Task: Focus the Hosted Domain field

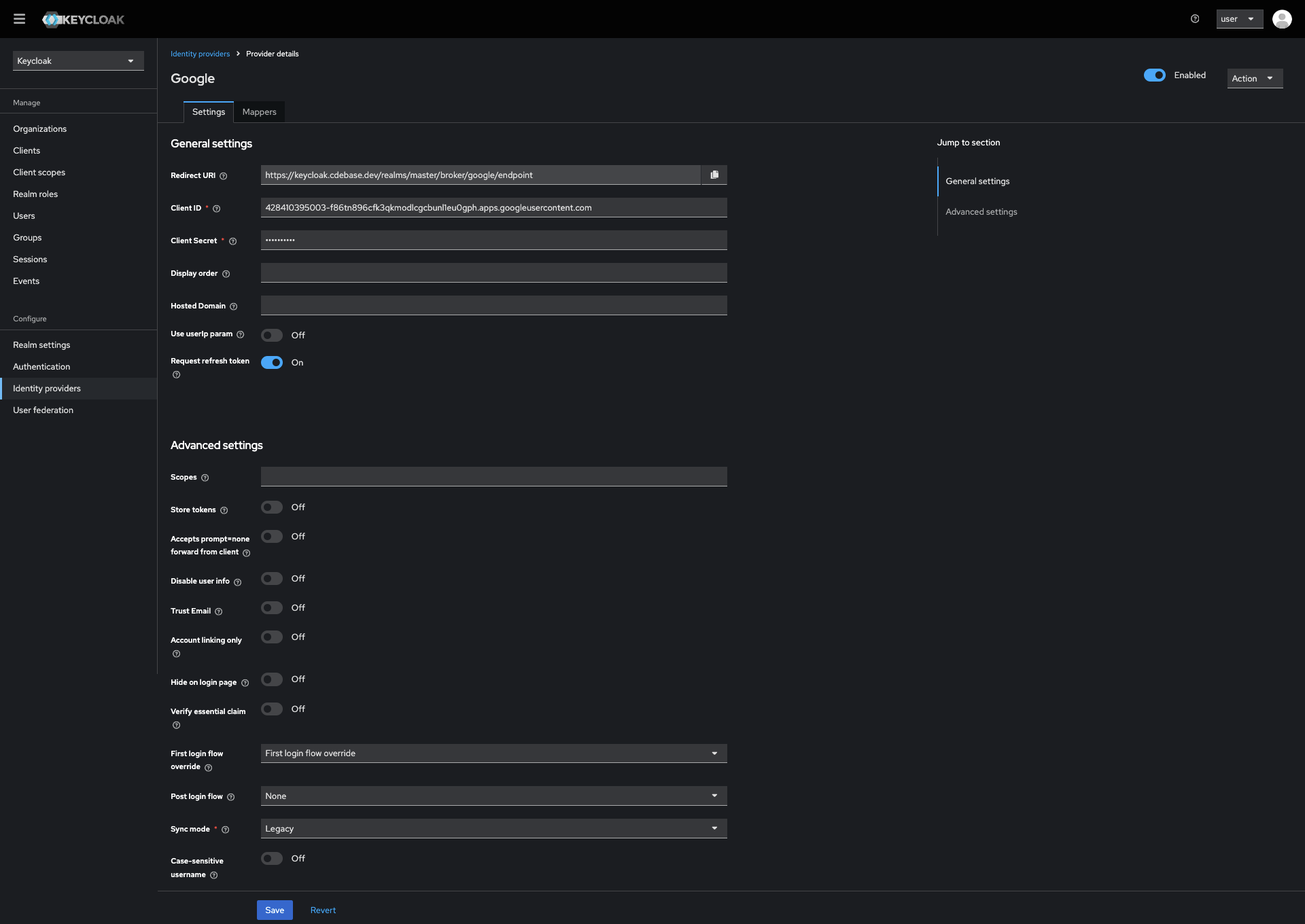Action: coord(493,305)
